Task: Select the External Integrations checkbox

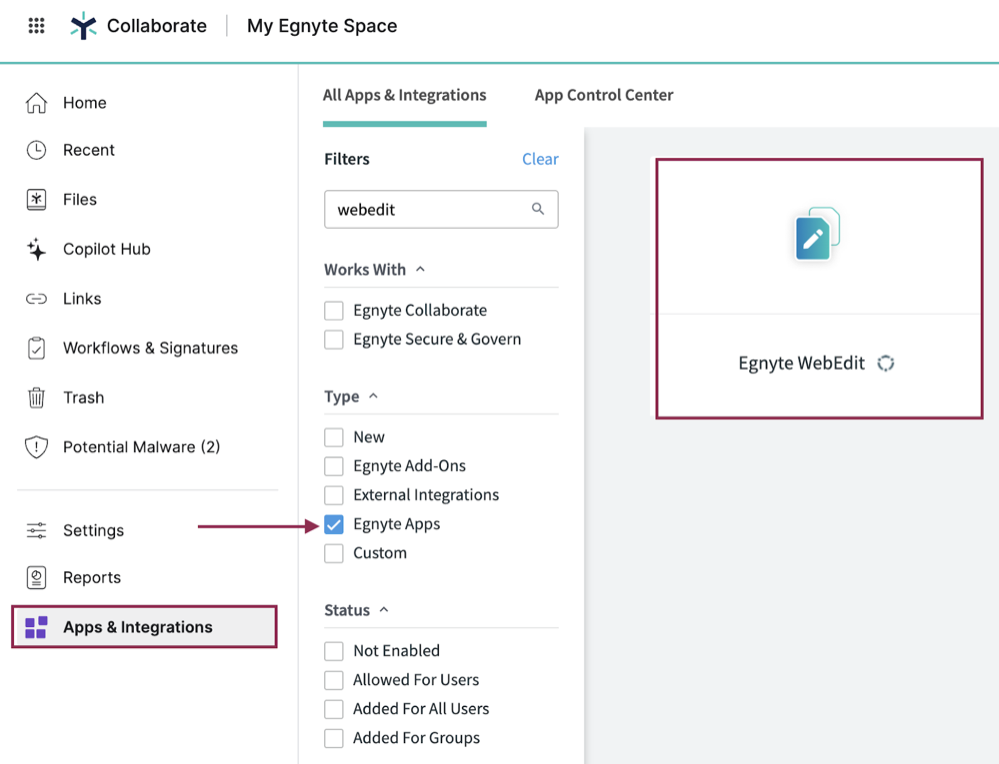Action: pos(334,495)
